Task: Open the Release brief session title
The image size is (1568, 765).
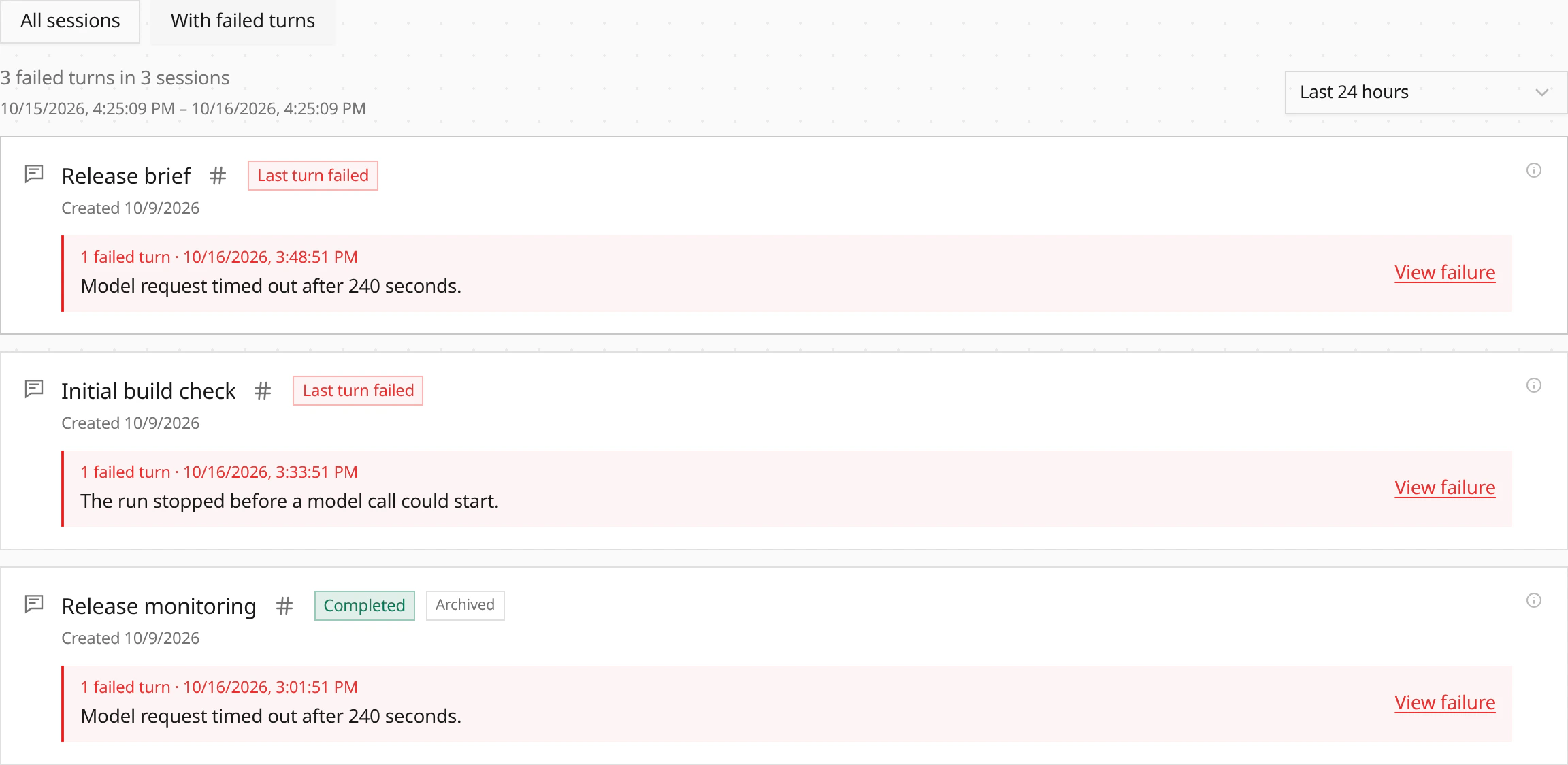Action: 126,176
